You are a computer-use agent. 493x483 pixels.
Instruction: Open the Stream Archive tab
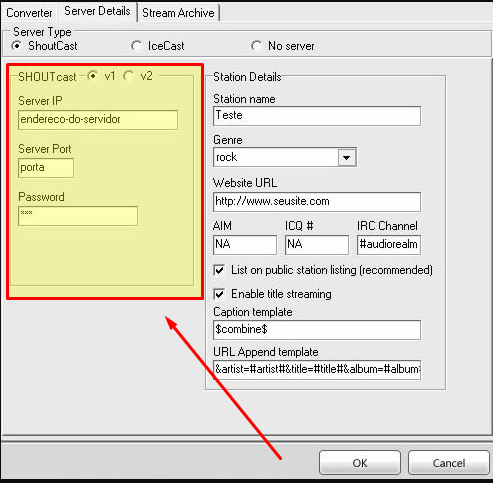pos(178,13)
